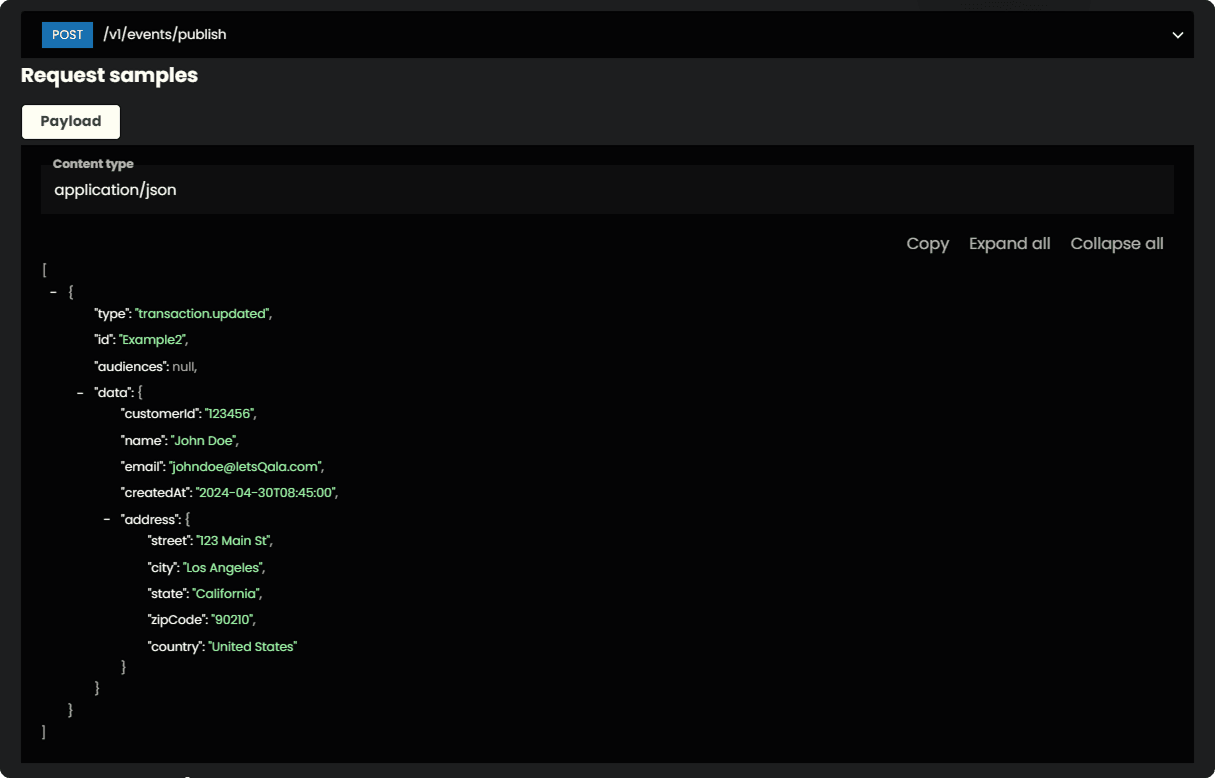Click the blue POST method badge
1215x778 pixels.
tap(67, 35)
